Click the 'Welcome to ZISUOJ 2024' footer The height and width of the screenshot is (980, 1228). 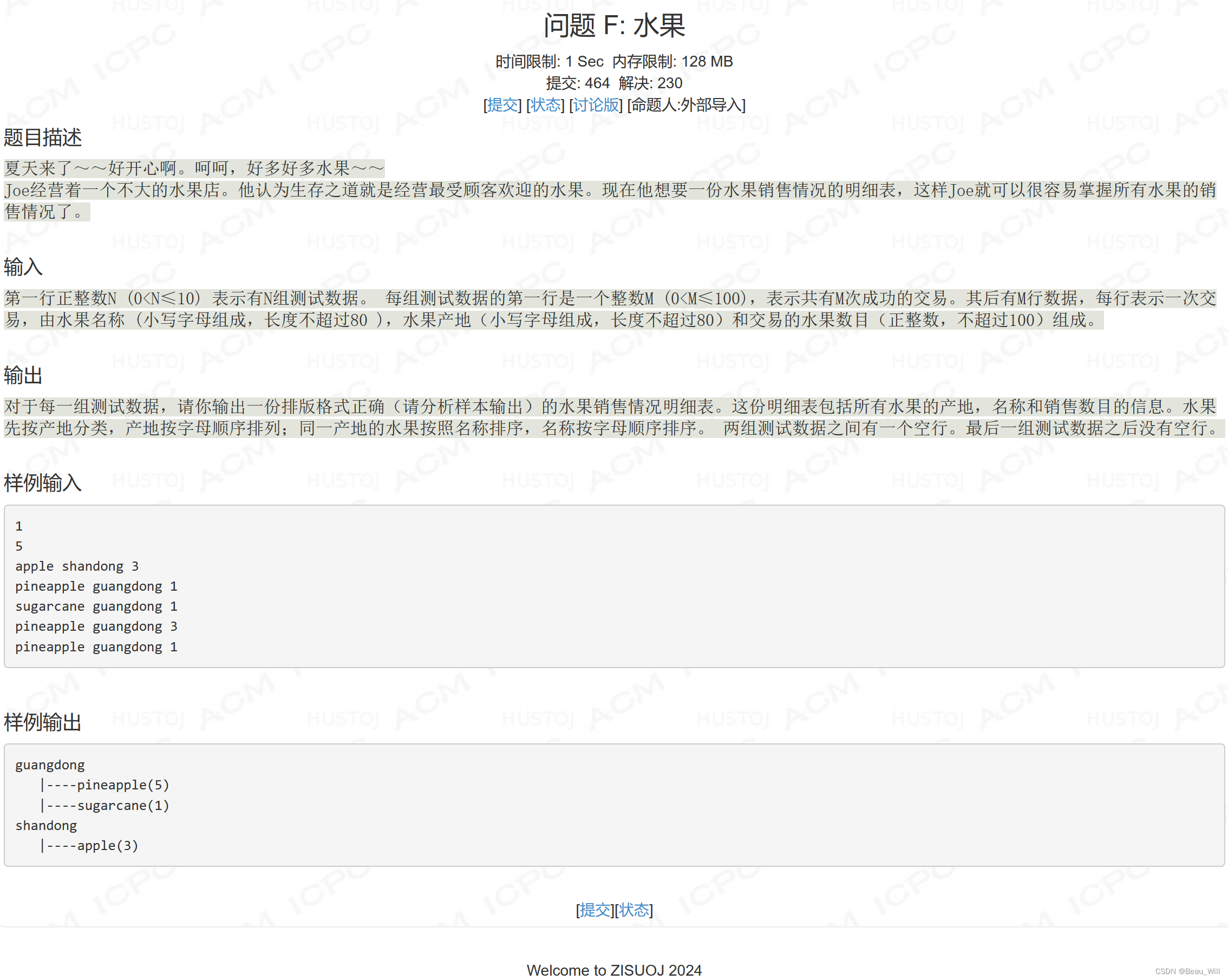614,970
